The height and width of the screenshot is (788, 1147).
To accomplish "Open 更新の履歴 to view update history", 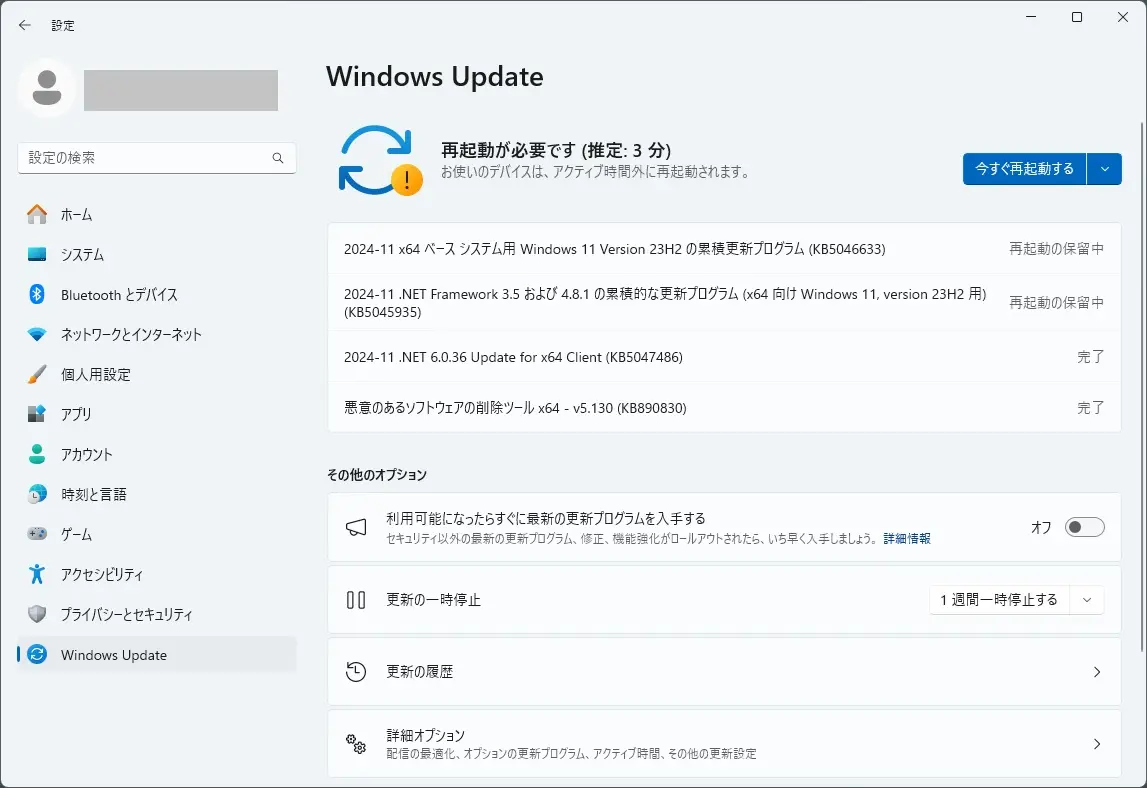I will pyautogui.click(x=724, y=671).
